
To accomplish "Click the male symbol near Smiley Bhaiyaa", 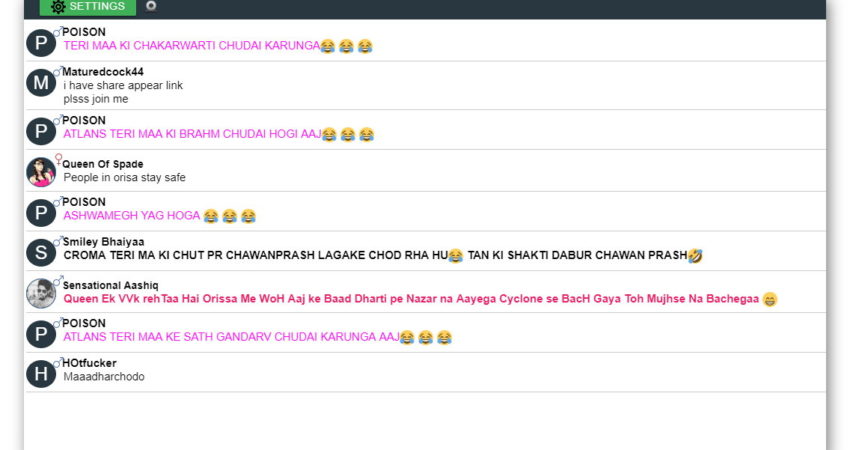I will (57, 241).
